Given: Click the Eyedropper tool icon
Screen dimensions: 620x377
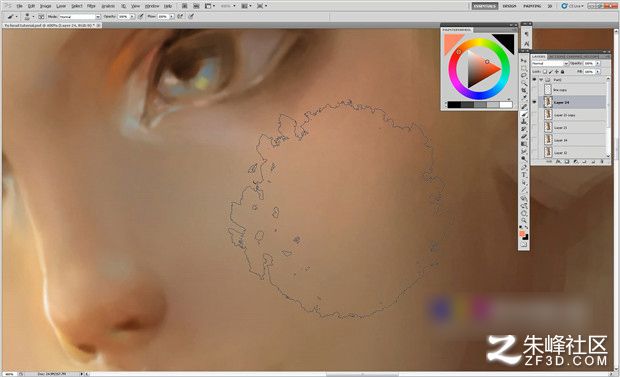Looking at the screenshot, I should pos(524,98).
